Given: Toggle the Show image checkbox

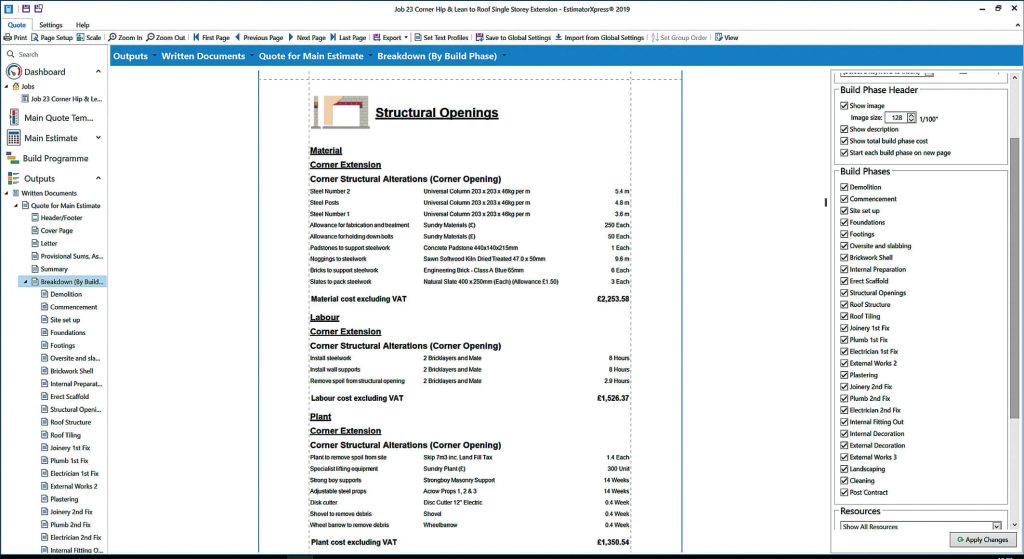Looking at the screenshot, I should 844,105.
